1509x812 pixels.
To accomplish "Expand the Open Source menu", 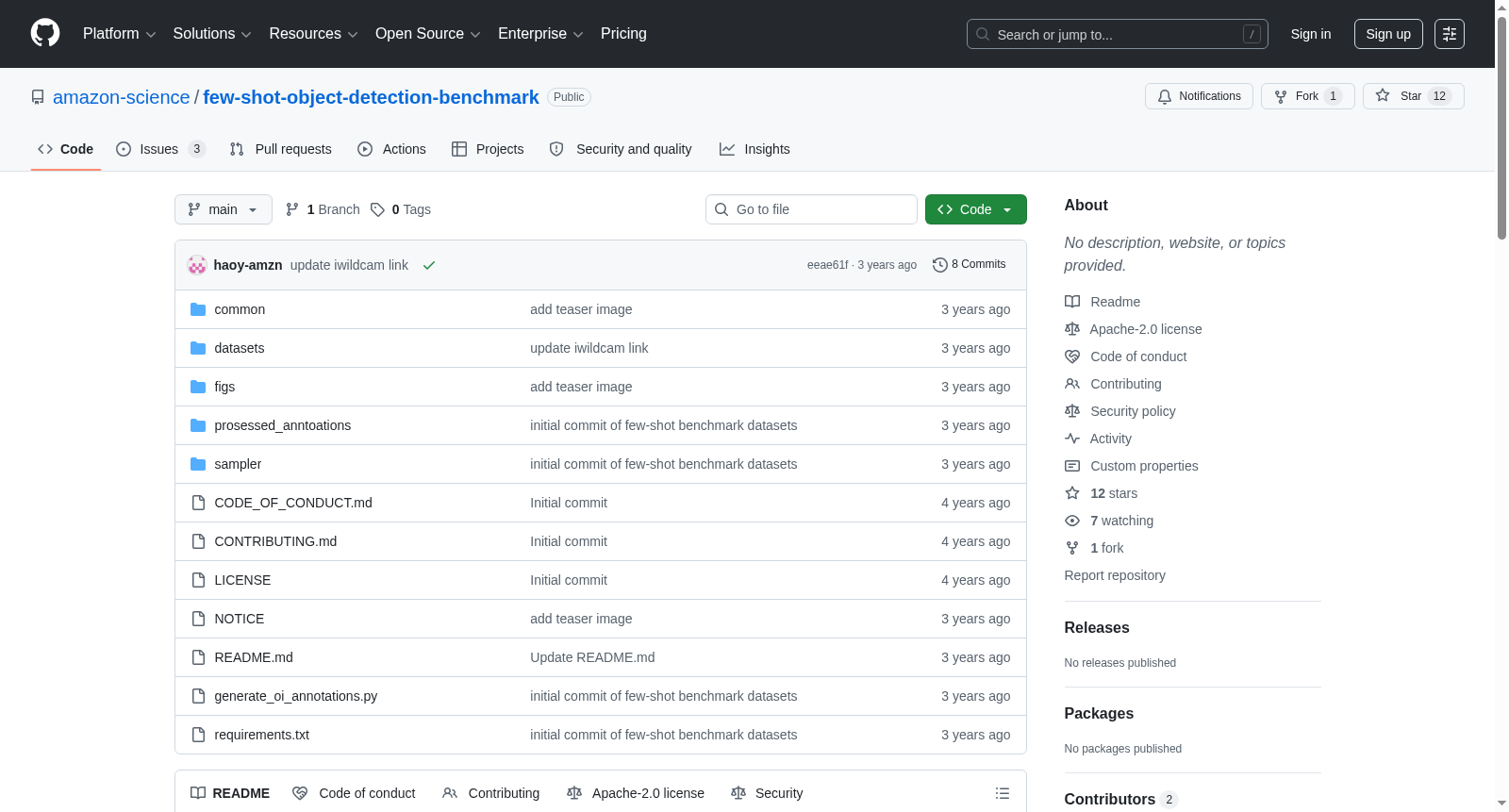I will [428, 34].
